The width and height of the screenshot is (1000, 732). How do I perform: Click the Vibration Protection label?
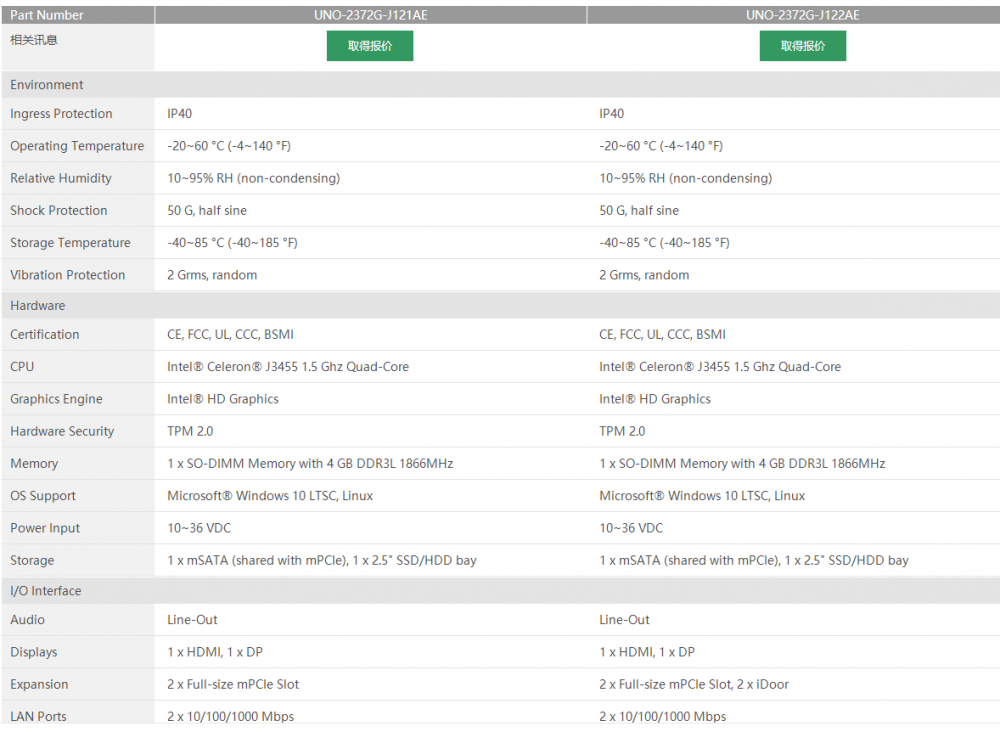(68, 275)
